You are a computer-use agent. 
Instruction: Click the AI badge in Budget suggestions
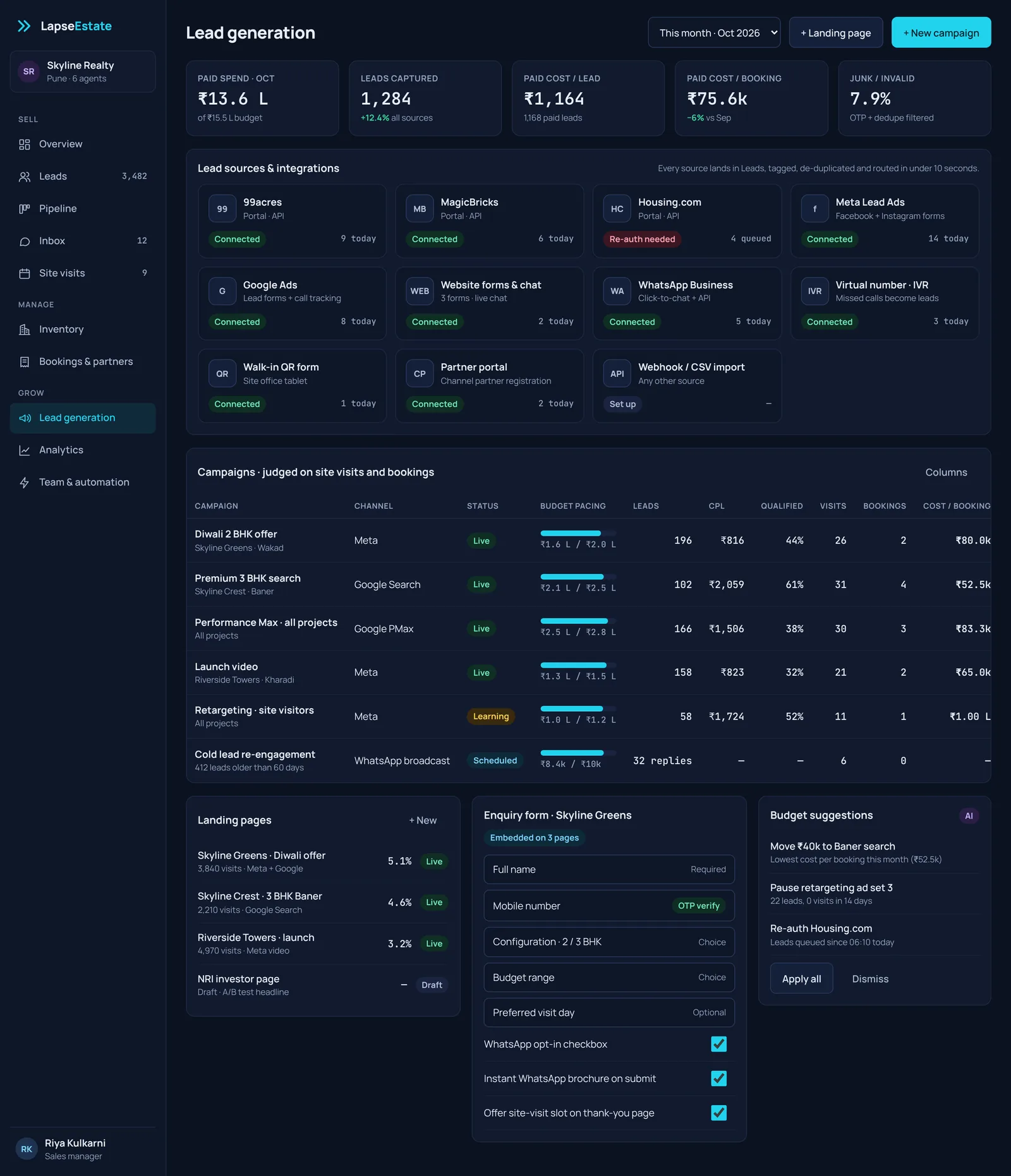click(969, 816)
